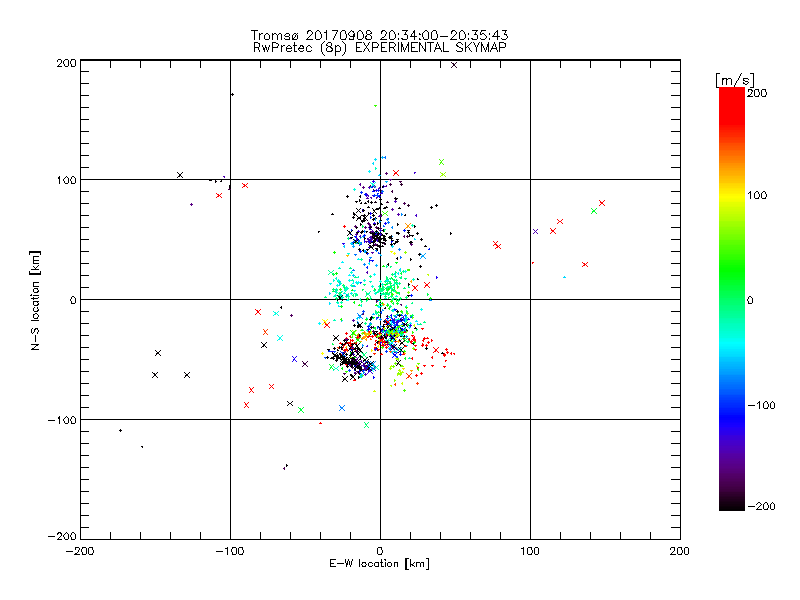Click the colorbar label '100'
800x600 pixels.
pos(757,195)
